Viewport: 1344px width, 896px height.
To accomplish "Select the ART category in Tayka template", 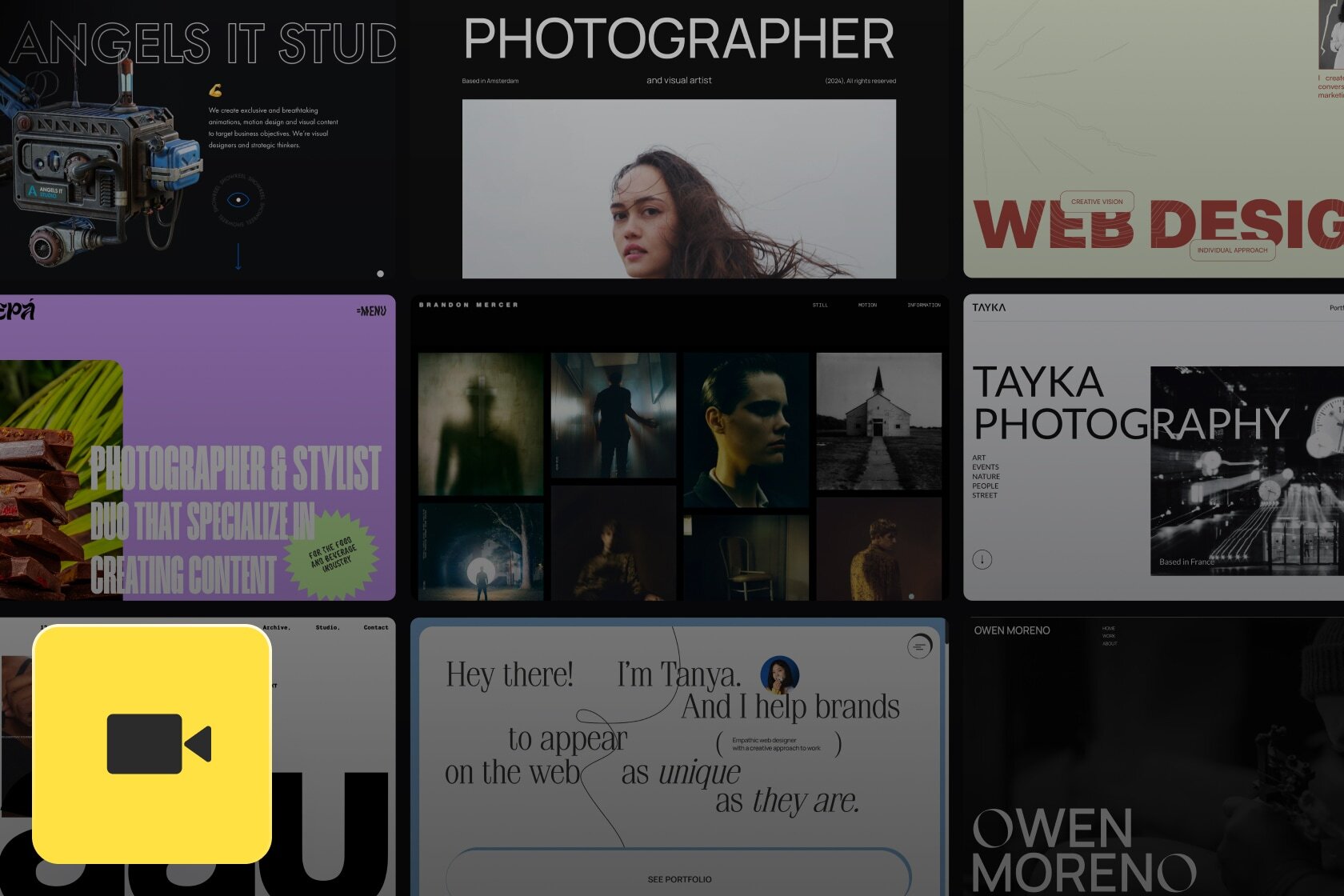I will [978, 458].
